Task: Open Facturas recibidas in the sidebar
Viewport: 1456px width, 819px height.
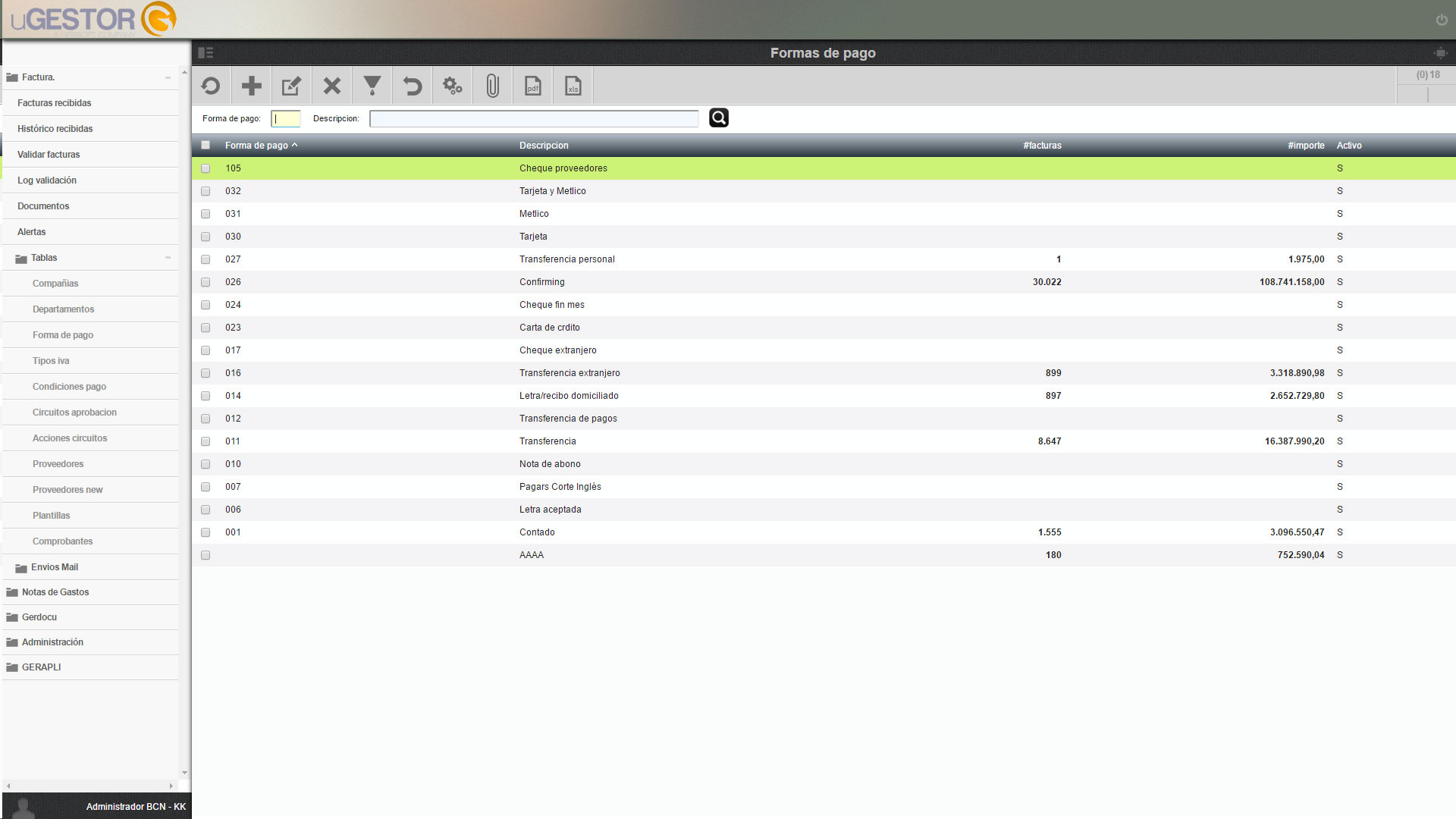Action: pos(55,103)
